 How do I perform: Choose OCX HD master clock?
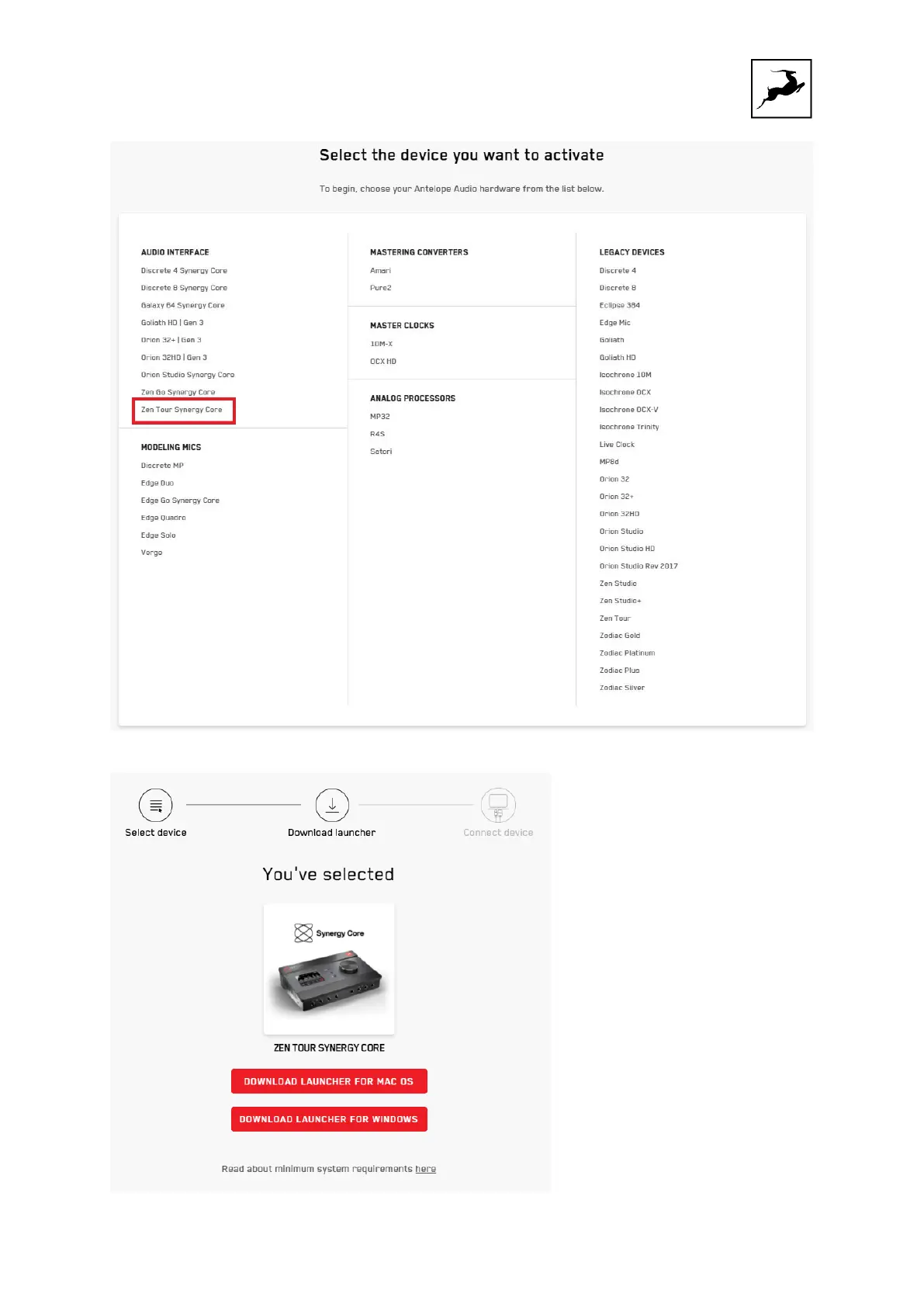(x=382, y=362)
